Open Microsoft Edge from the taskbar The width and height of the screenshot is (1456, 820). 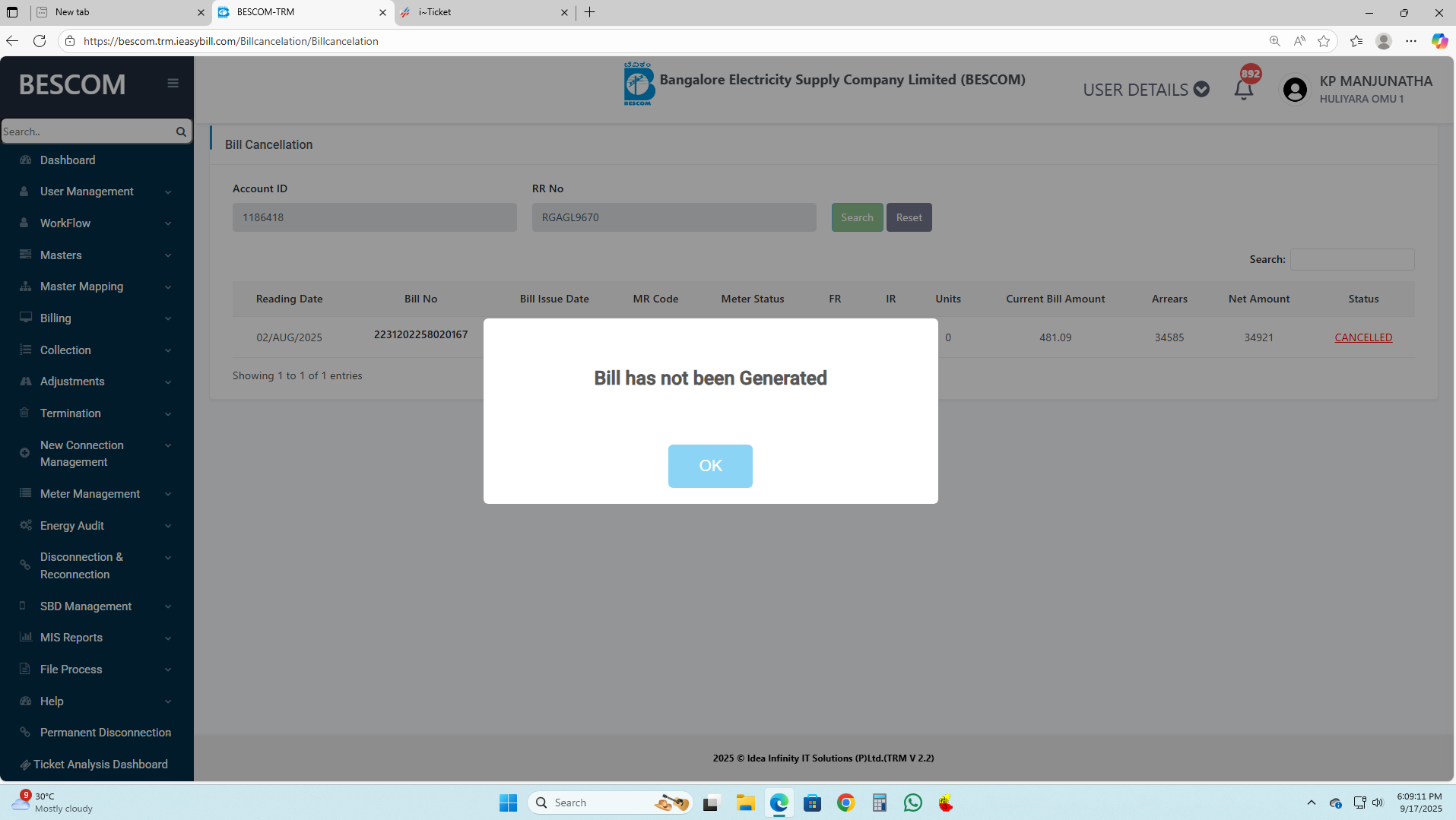coord(779,803)
